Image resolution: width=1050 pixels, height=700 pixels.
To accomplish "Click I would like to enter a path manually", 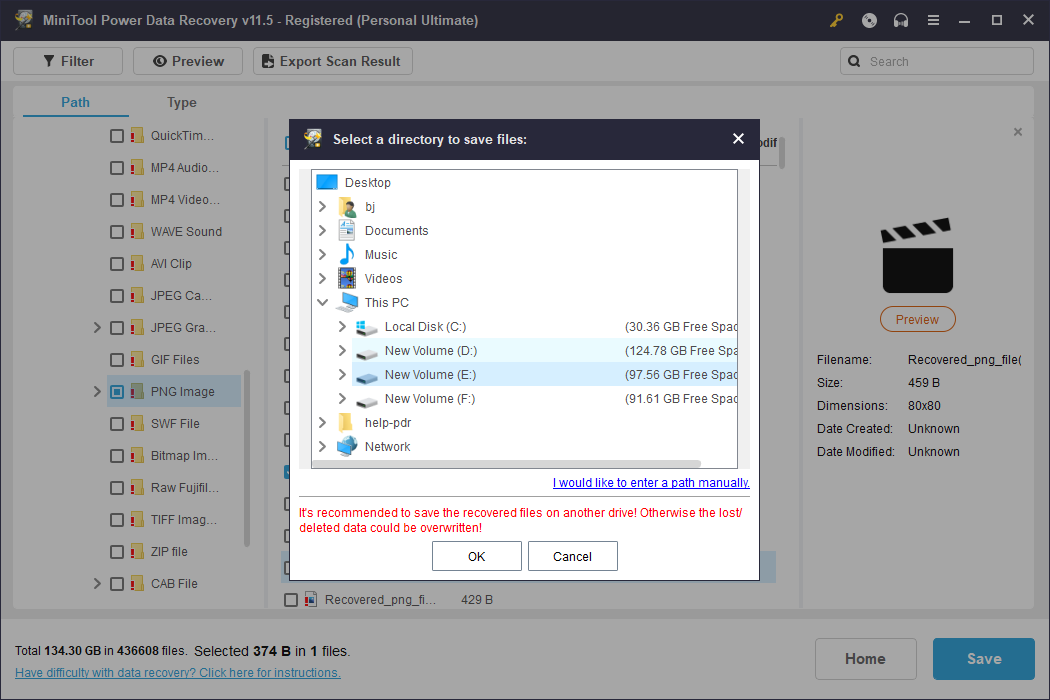I will (x=651, y=482).
